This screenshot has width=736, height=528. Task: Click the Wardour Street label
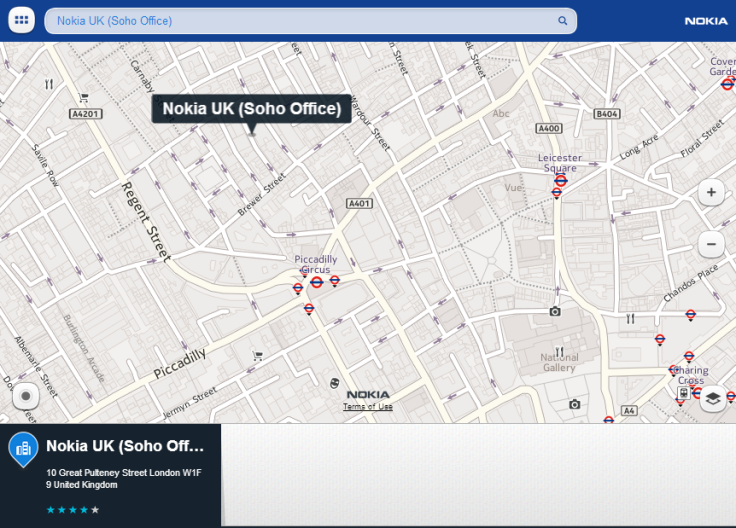(370, 124)
